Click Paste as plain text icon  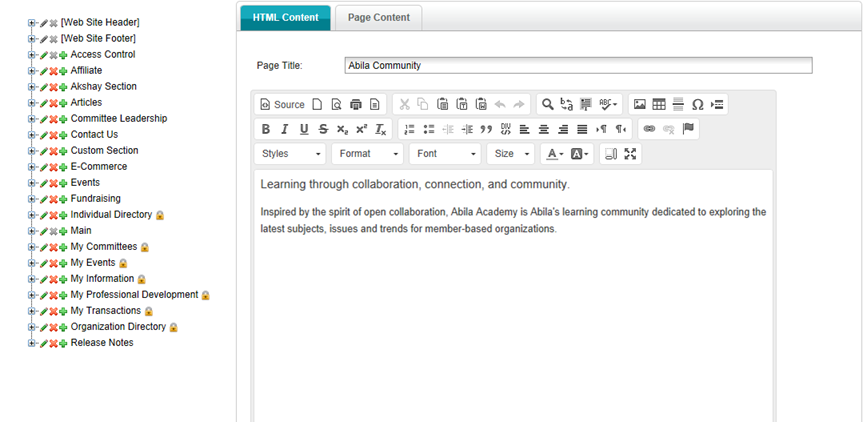click(462, 104)
